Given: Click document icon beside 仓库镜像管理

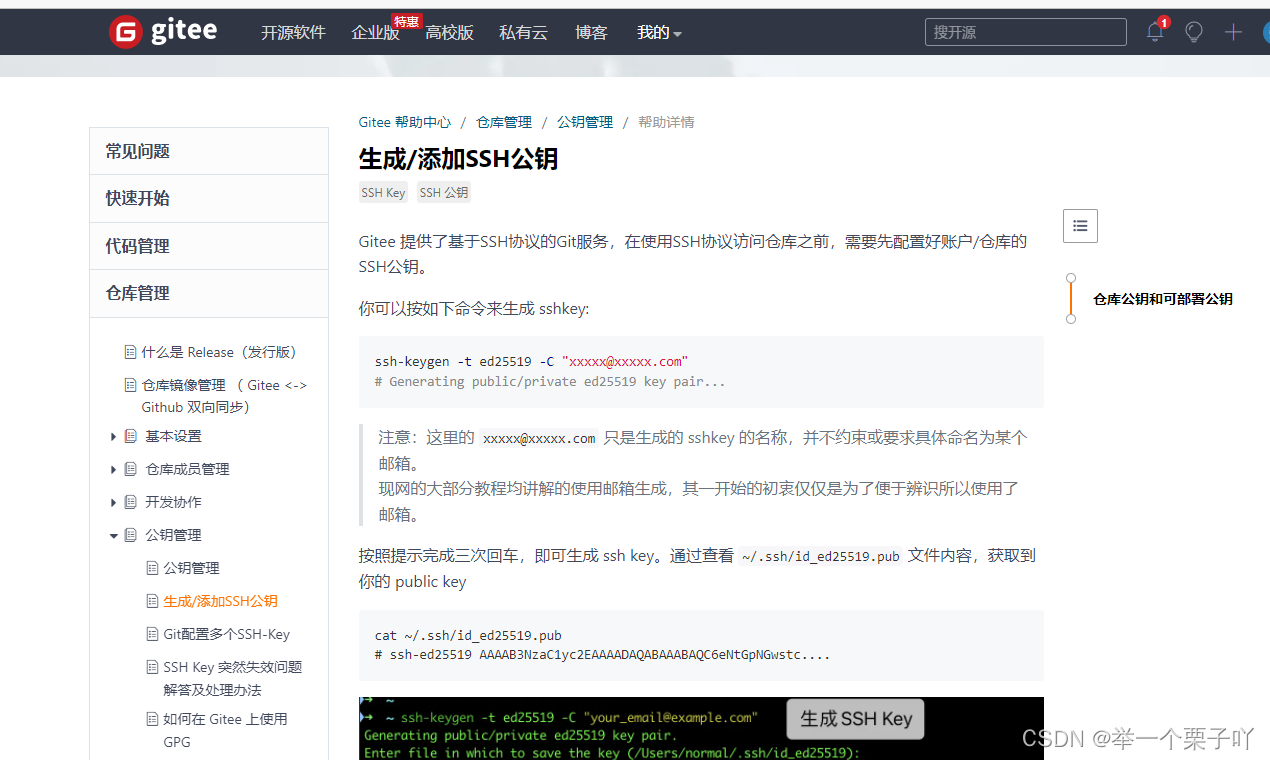Looking at the screenshot, I should (130, 385).
